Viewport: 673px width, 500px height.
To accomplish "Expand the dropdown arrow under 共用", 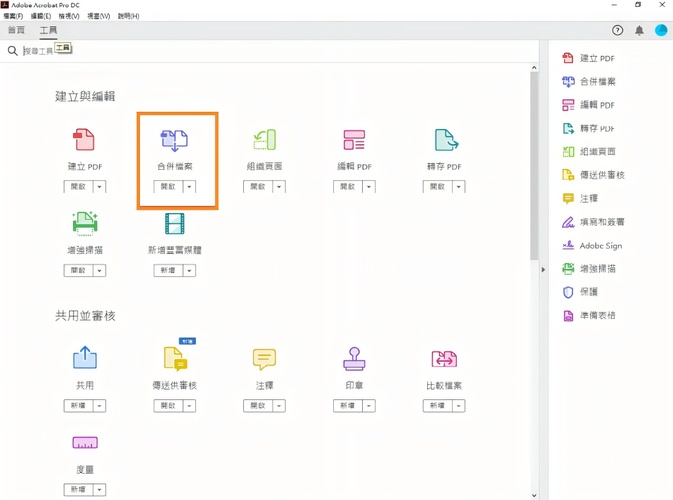I will point(100,406).
